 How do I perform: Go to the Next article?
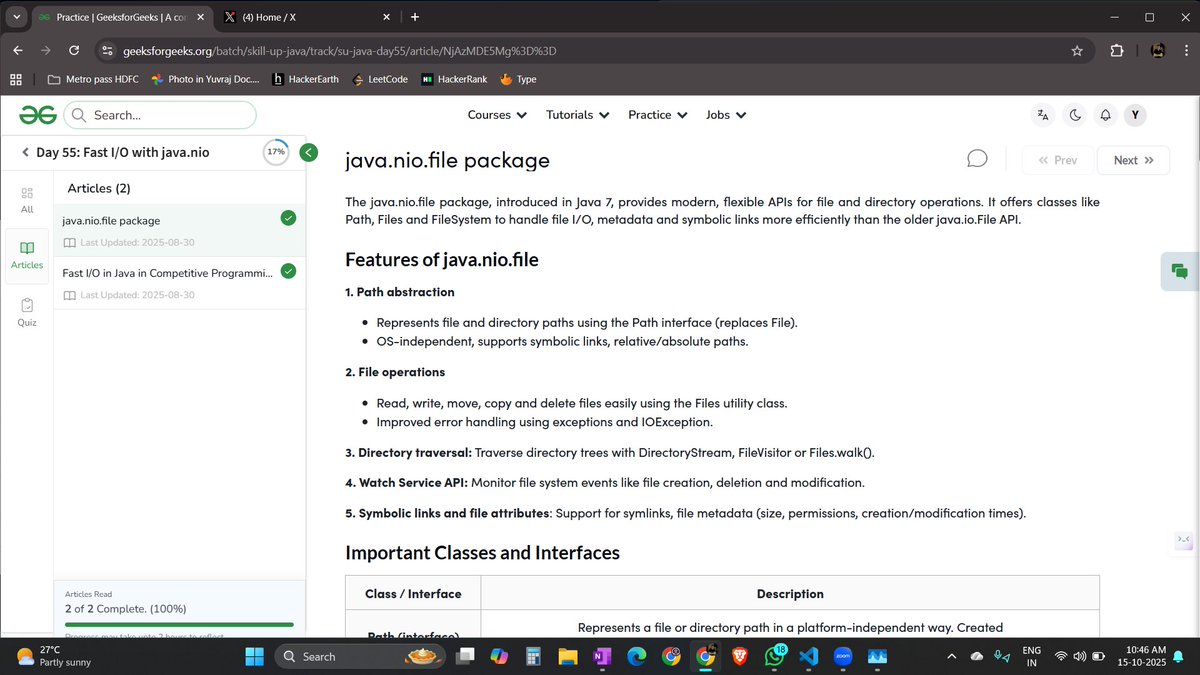tap(1133, 160)
